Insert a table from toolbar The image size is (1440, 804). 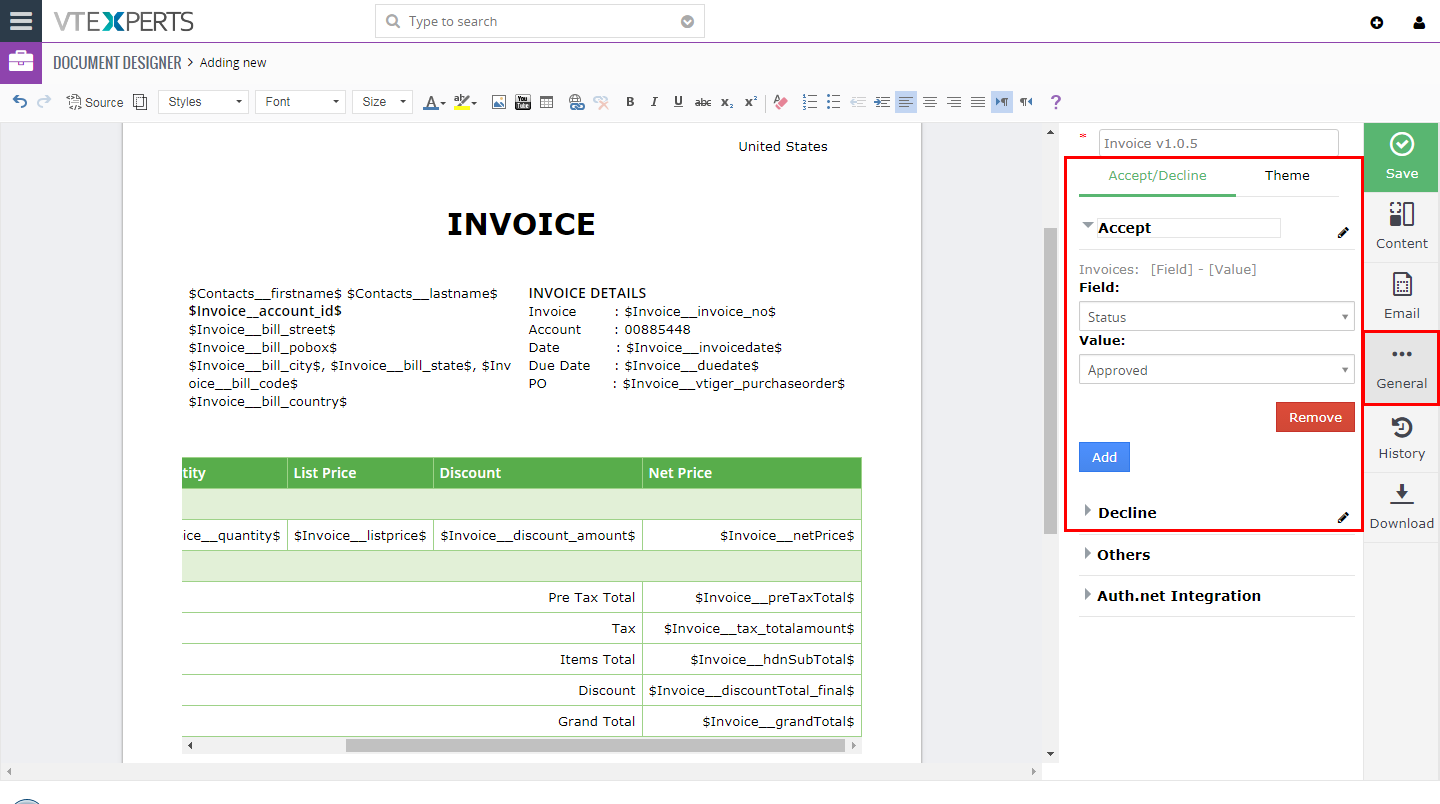point(546,102)
